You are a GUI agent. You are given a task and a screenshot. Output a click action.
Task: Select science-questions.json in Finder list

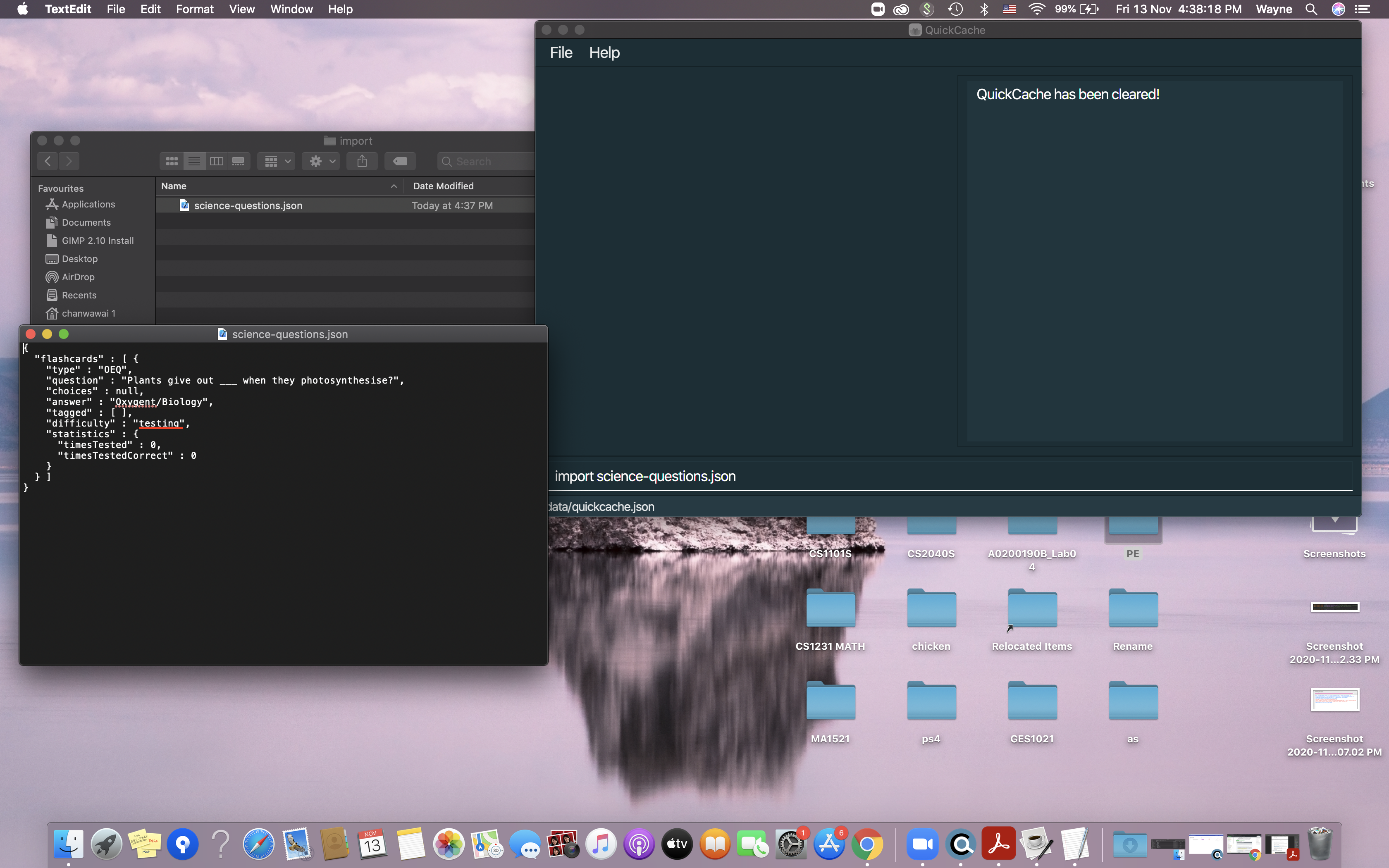pos(248,205)
